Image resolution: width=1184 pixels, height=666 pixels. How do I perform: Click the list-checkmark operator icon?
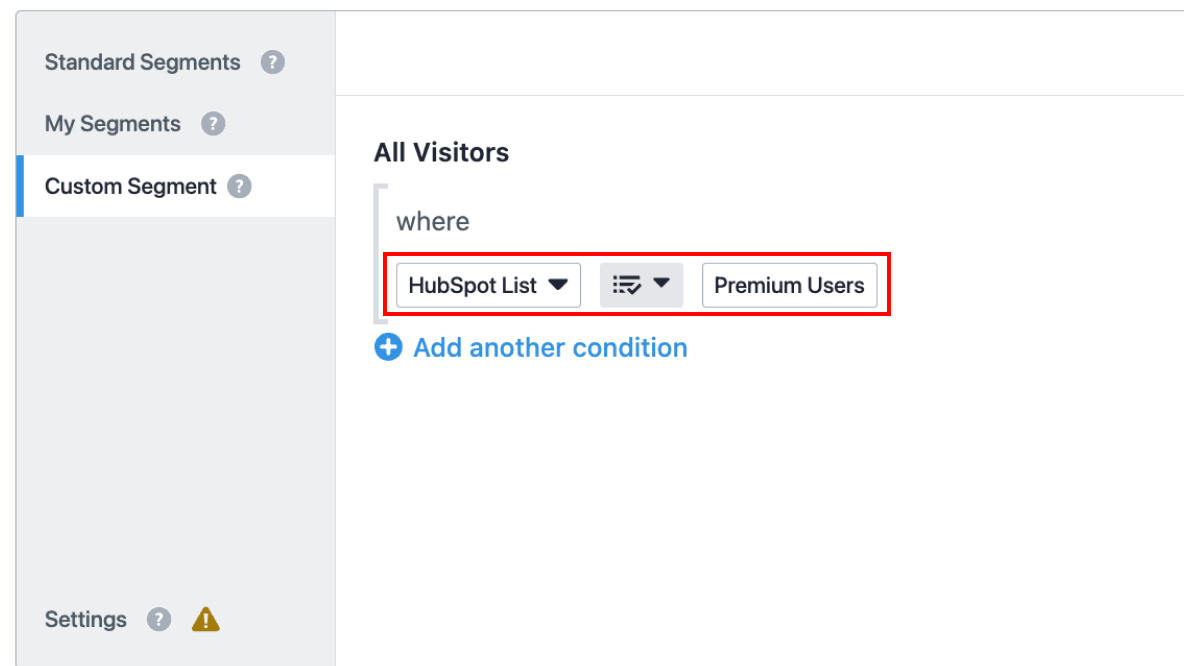coord(627,285)
